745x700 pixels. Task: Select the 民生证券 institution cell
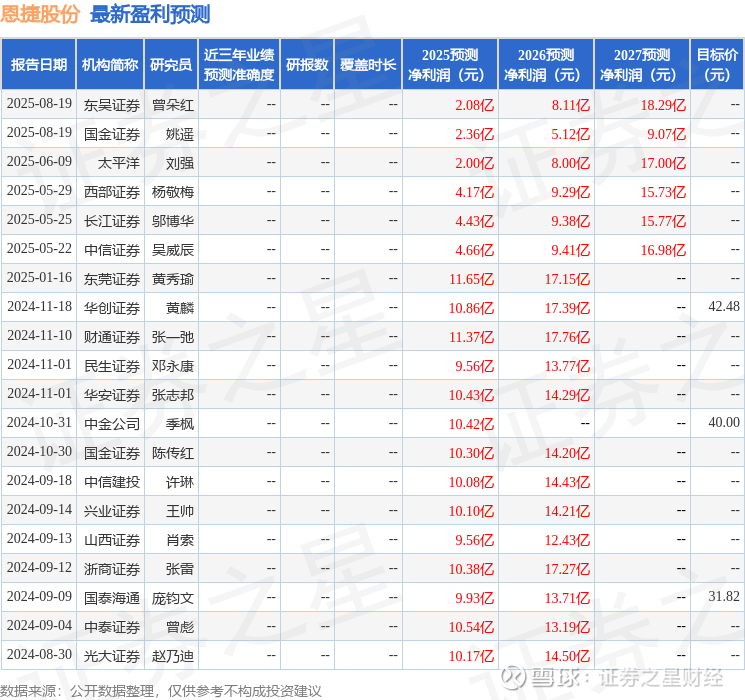point(112,366)
